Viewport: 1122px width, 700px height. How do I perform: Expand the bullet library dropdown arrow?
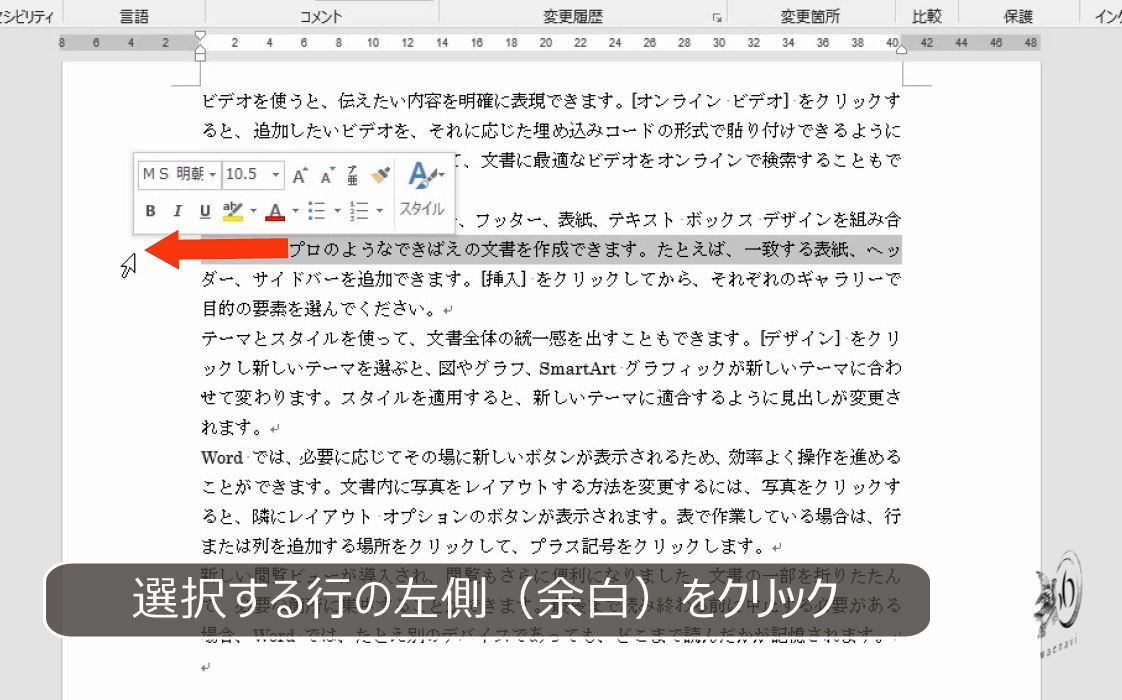pos(337,210)
